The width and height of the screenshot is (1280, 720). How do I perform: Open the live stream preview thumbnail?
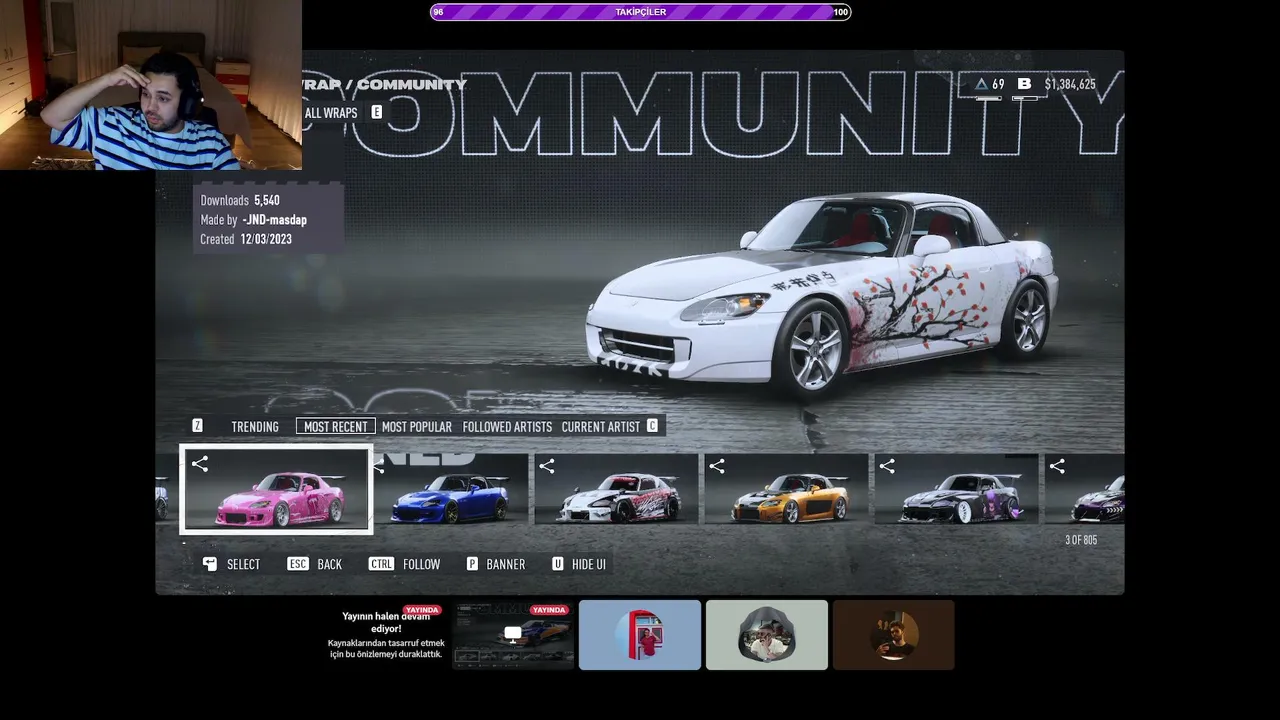[513, 635]
